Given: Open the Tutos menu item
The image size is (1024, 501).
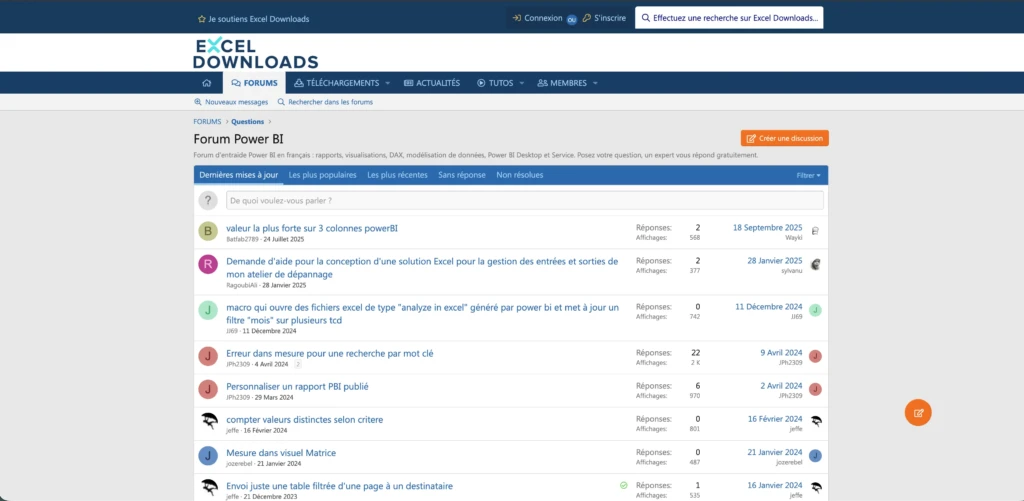Looking at the screenshot, I should 495,83.
